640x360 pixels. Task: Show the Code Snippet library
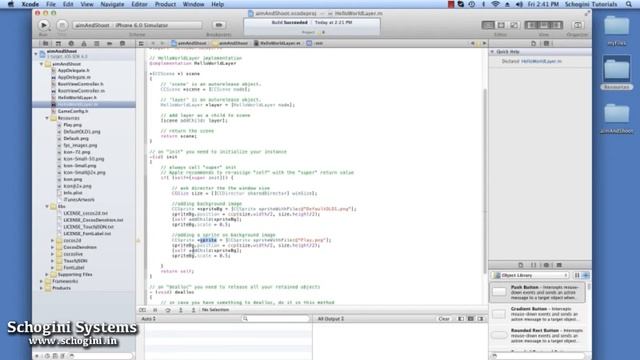[x=533, y=265]
